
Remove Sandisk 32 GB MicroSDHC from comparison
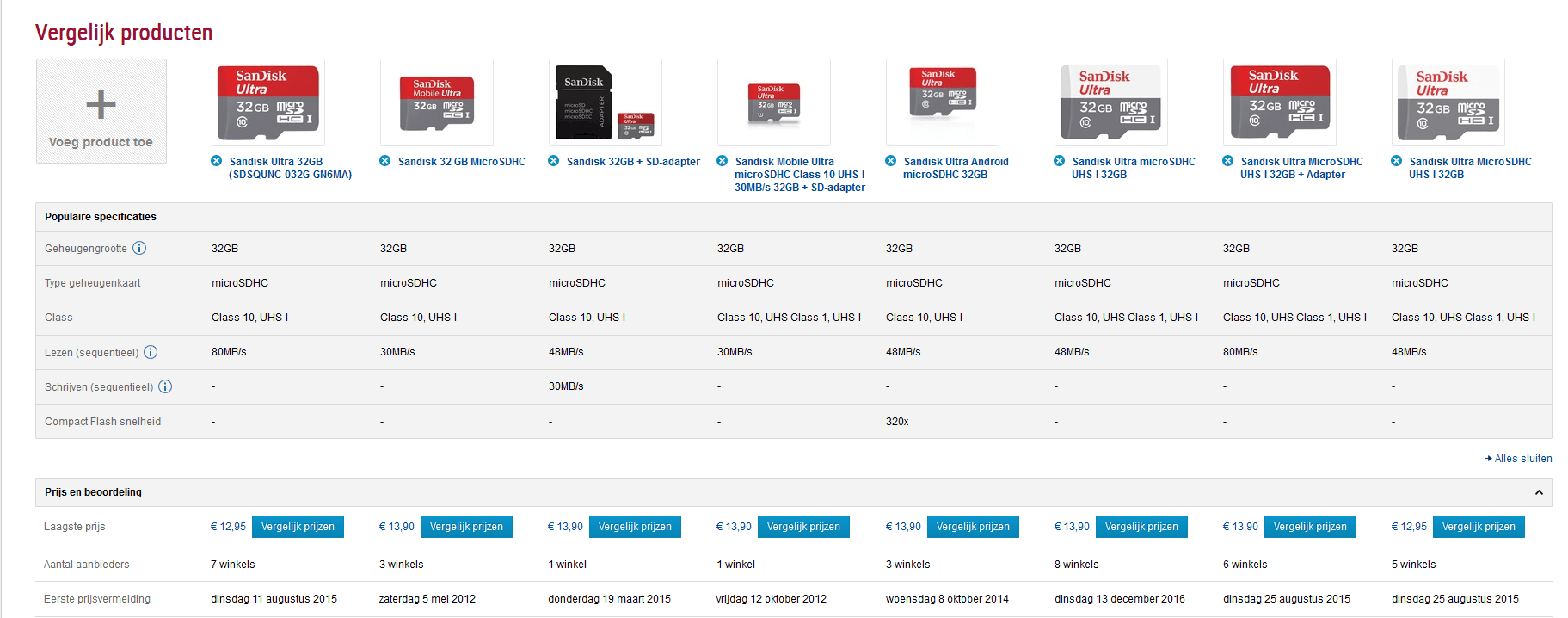pos(385,161)
